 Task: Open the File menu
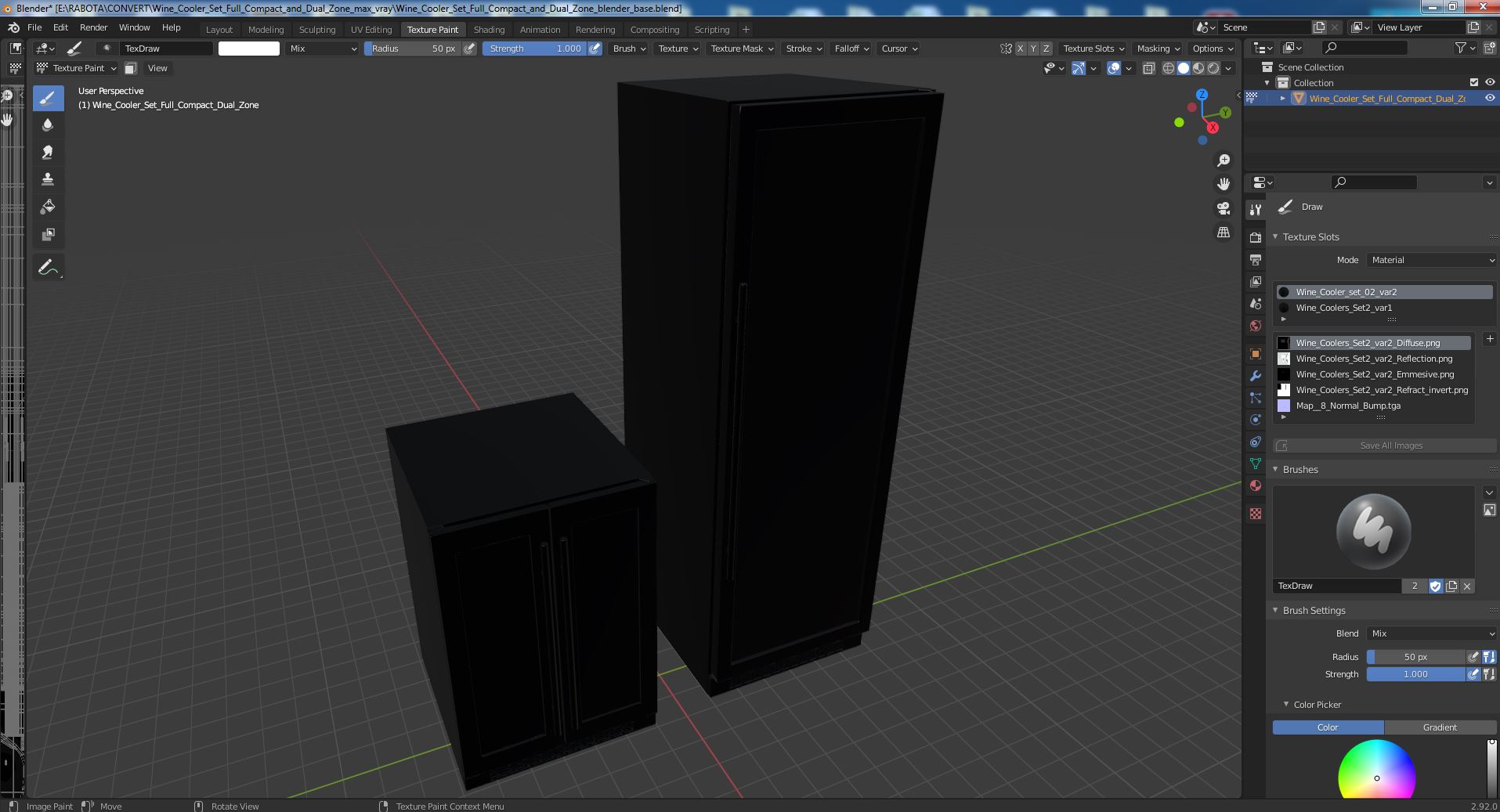tap(34, 27)
